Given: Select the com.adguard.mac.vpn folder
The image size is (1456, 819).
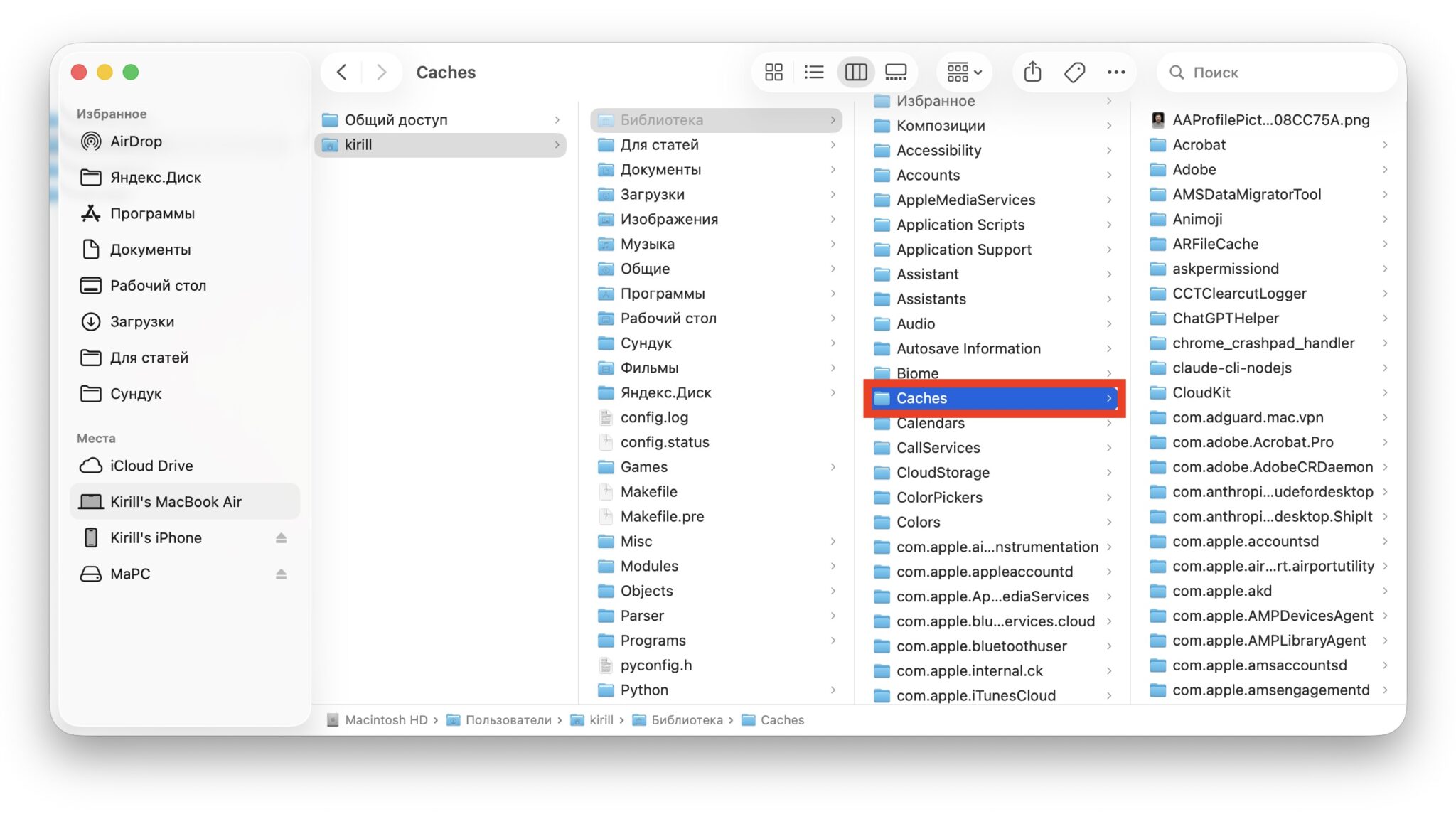Looking at the screenshot, I should point(1268,417).
